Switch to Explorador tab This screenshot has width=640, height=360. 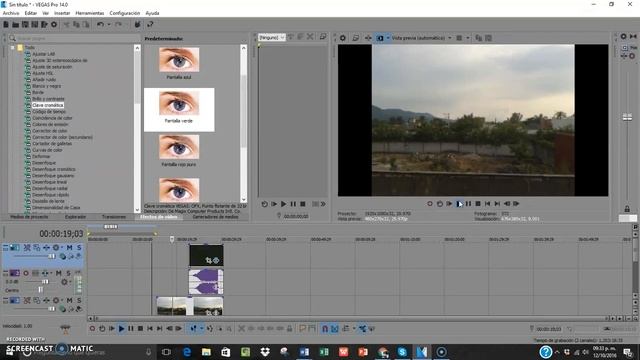click(75, 217)
